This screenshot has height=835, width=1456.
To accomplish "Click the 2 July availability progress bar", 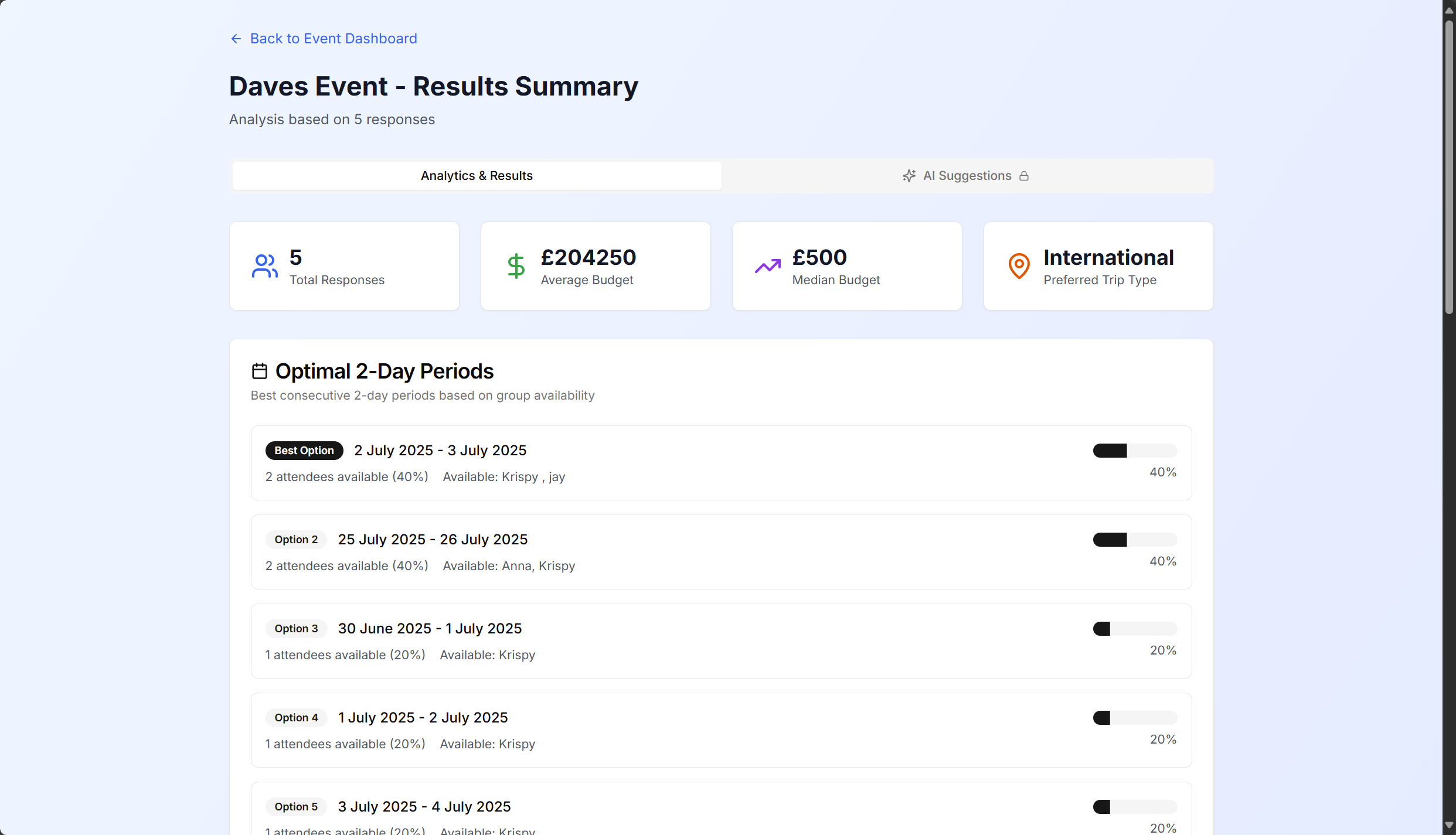I will (x=1135, y=451).
